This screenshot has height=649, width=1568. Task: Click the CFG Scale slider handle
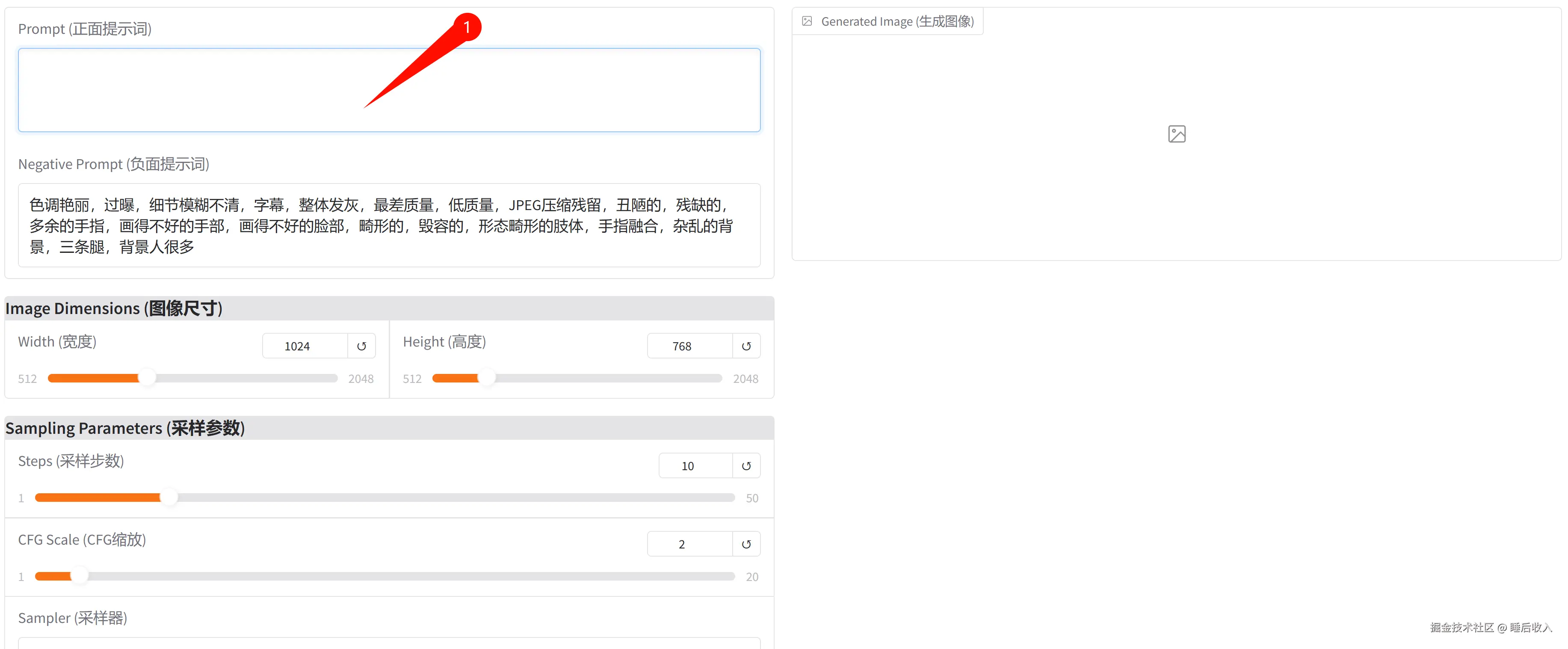(80, 576)
